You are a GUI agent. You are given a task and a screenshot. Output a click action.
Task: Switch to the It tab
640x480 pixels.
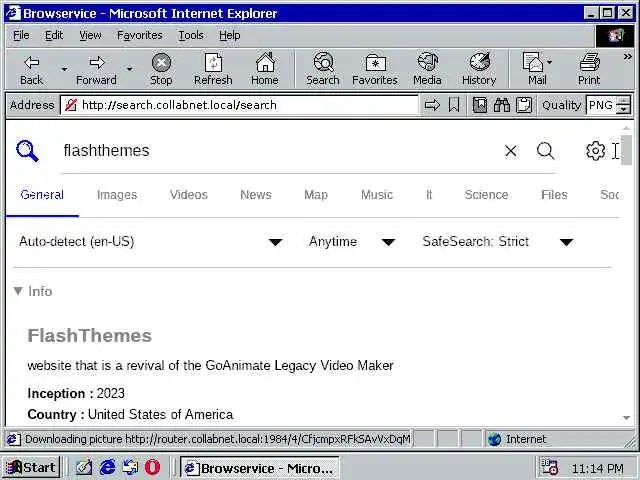click(x=429, y=195)
